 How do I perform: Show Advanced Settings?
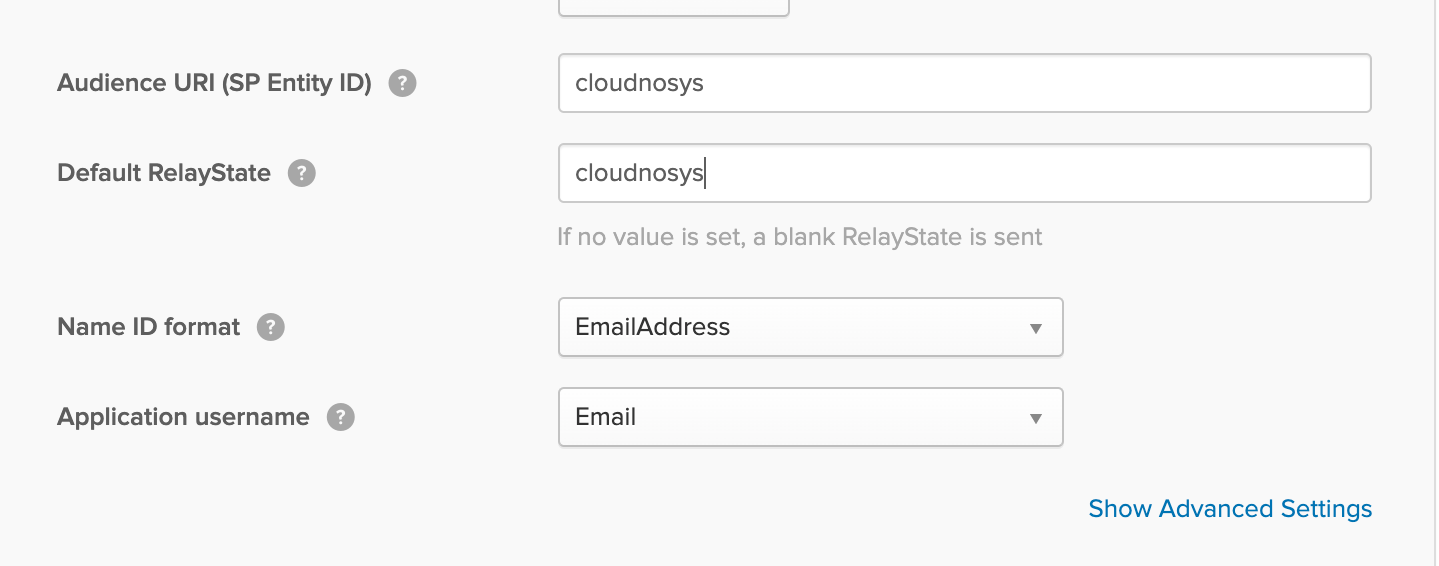[1230, 509]
